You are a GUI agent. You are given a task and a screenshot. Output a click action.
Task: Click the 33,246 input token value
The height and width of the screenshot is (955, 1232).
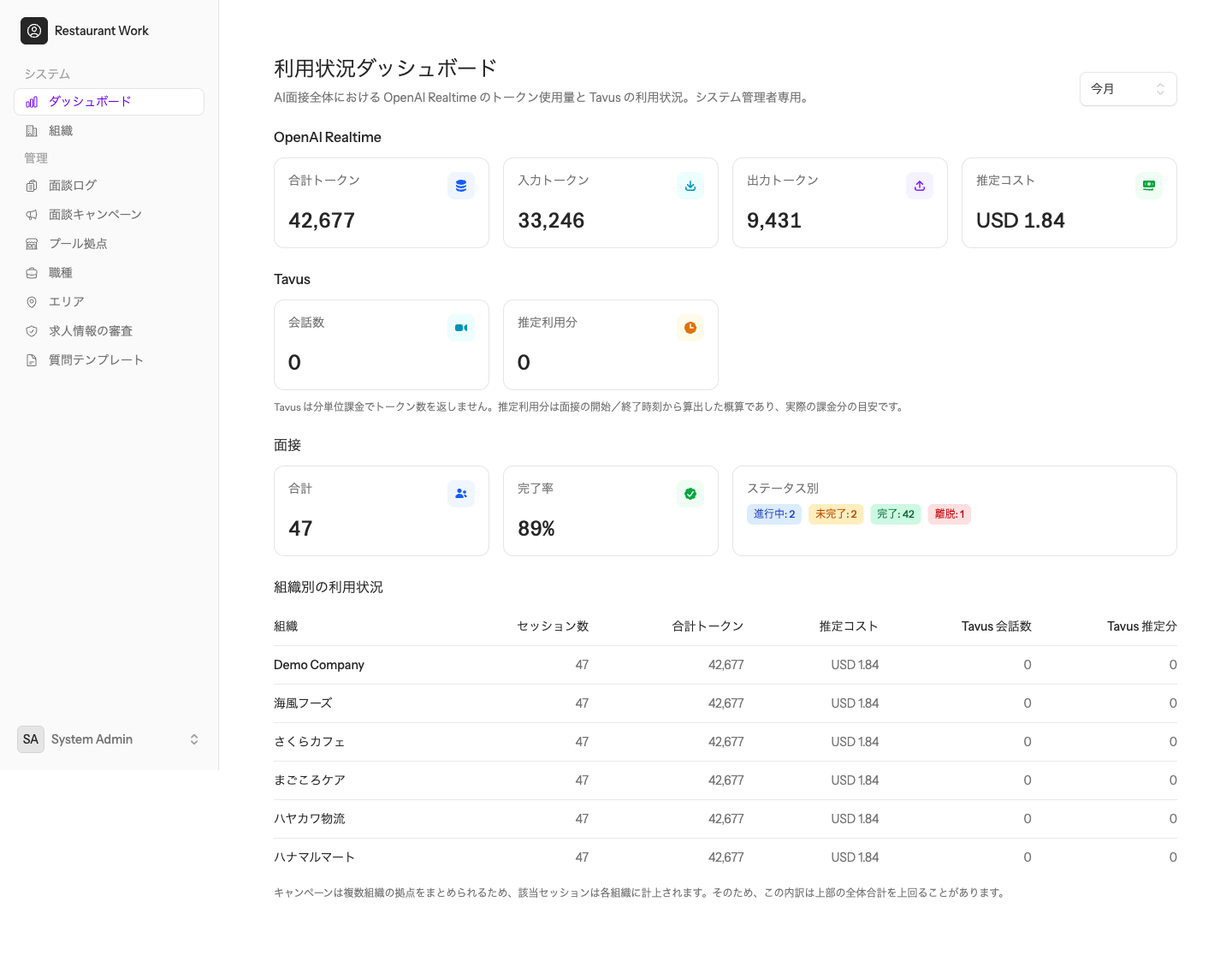(x=551, y=221)
